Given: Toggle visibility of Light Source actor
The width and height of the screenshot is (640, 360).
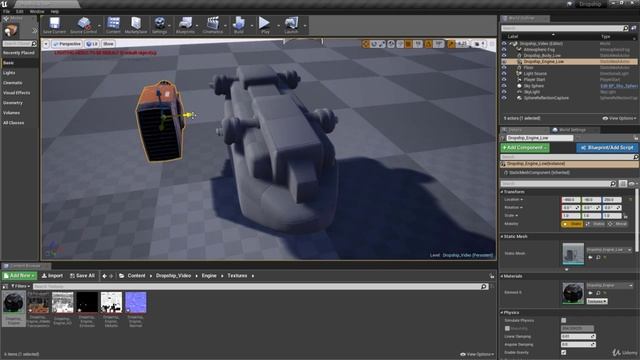Looking at the screenshot, I should pos(504,73).
